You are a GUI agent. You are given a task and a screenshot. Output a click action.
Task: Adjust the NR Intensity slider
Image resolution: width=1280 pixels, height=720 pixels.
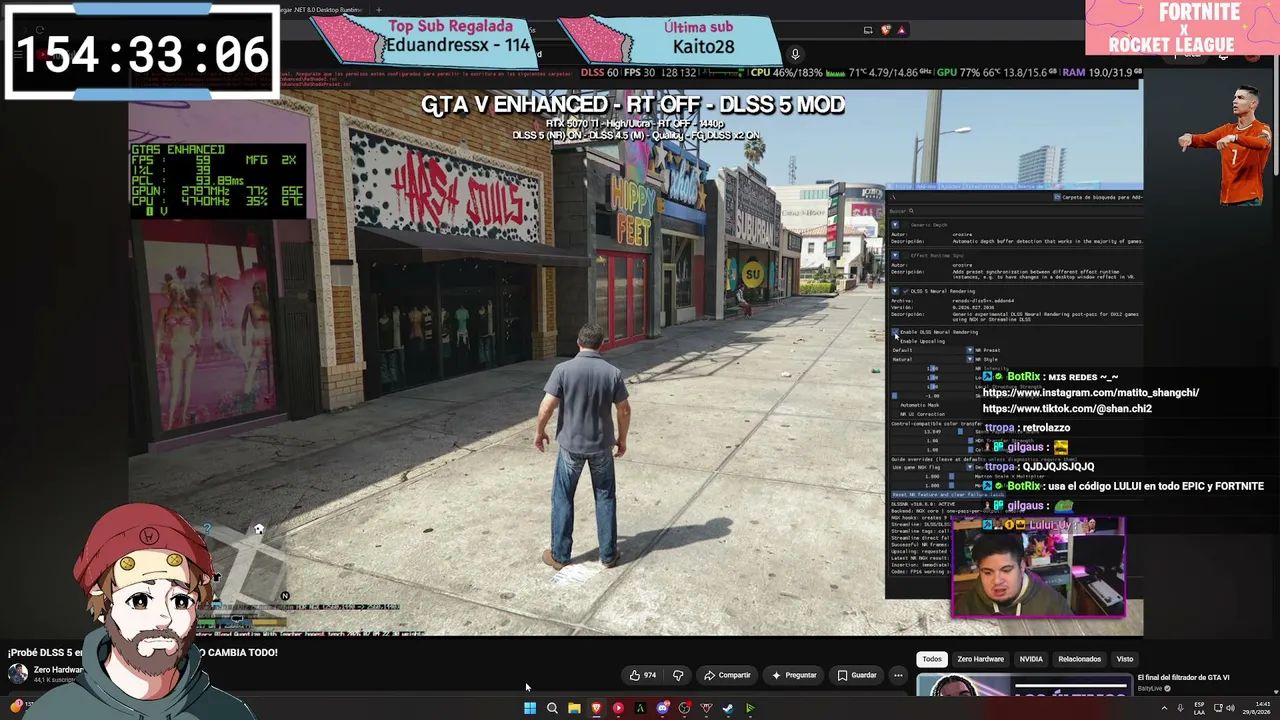coord(931,368)
